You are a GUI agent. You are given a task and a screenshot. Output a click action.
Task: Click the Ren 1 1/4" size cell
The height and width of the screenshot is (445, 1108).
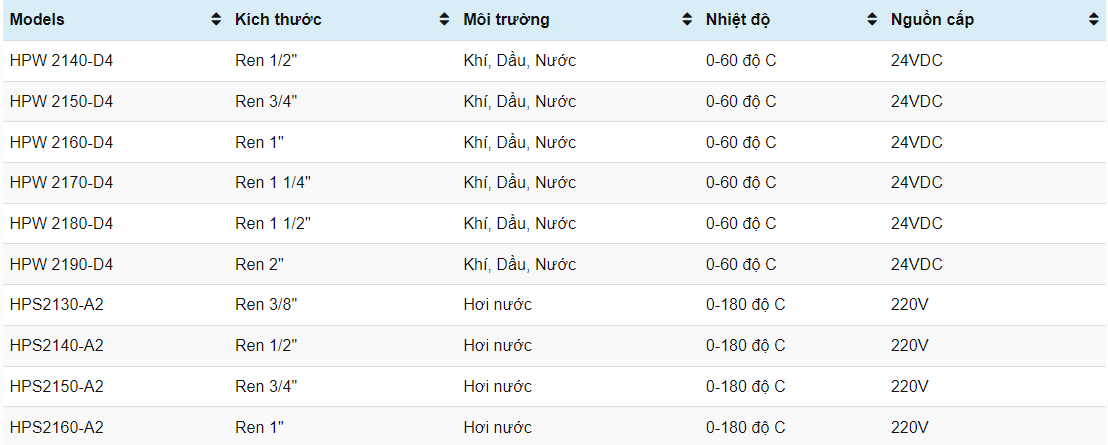pos(273,183)
